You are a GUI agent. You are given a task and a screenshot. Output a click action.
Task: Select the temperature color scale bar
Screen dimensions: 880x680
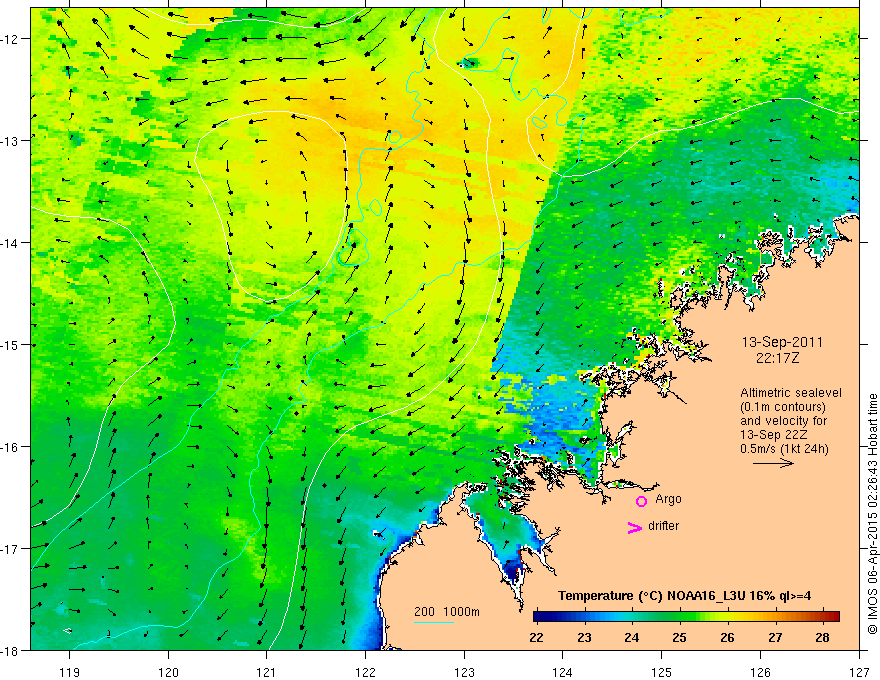686,616
